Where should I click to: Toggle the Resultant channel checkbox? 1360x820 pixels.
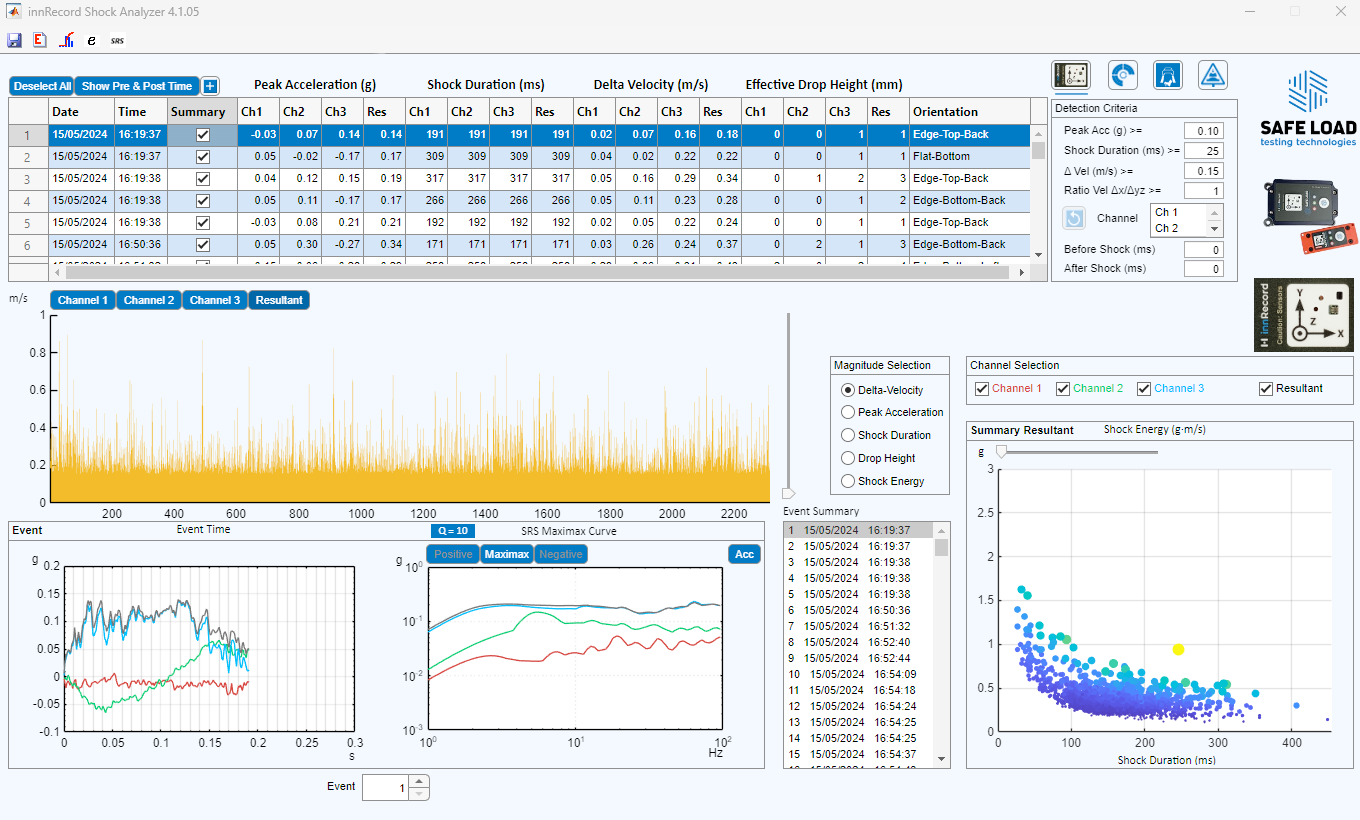pyautogui.click(x=1266, y=388)
